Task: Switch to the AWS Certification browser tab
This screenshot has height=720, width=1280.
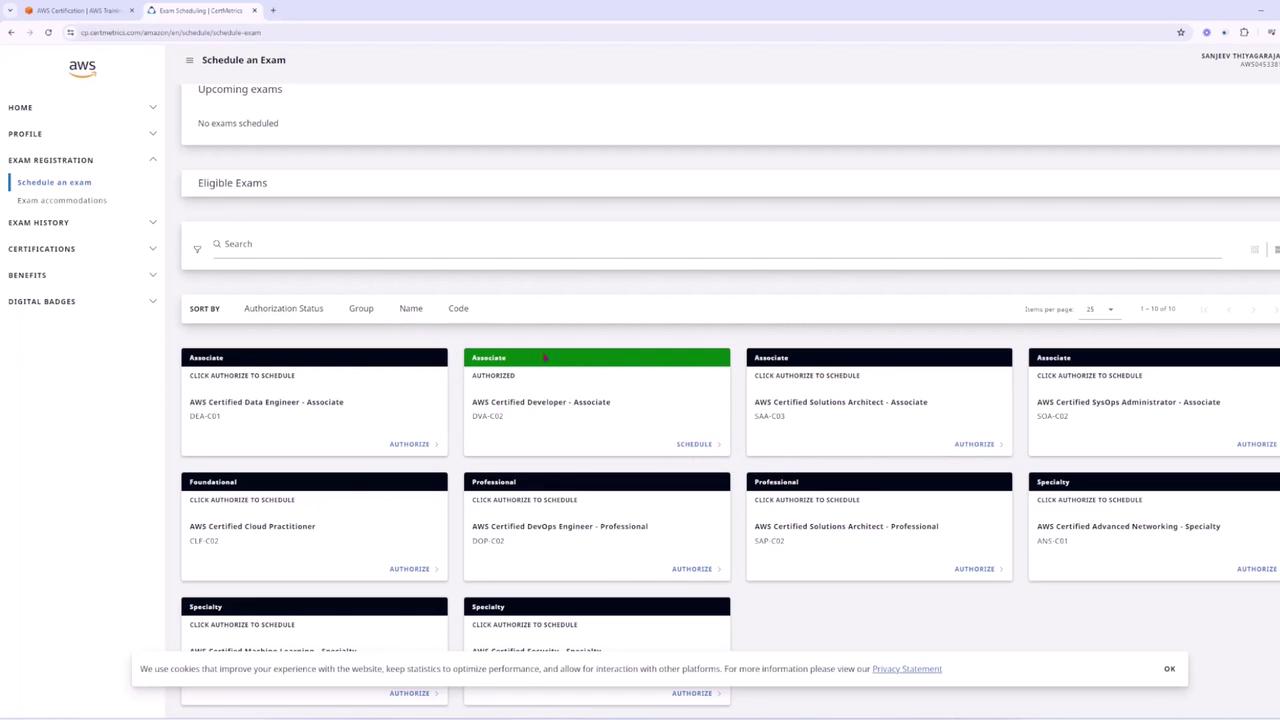Action: (78, 11)
